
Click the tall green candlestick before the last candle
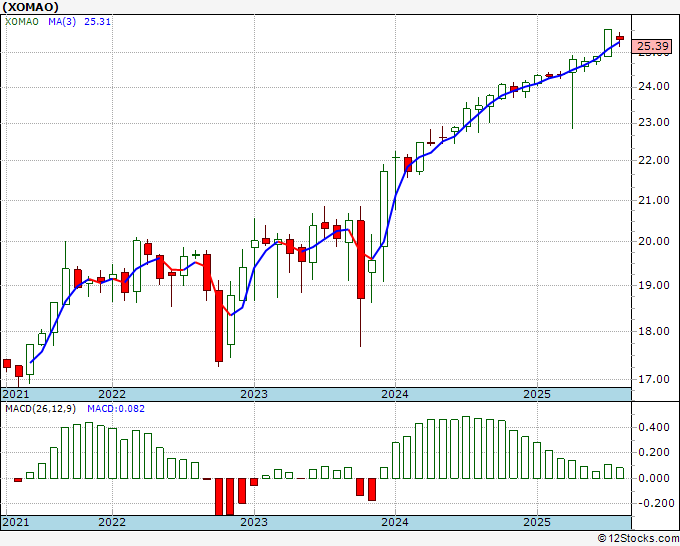608,43
